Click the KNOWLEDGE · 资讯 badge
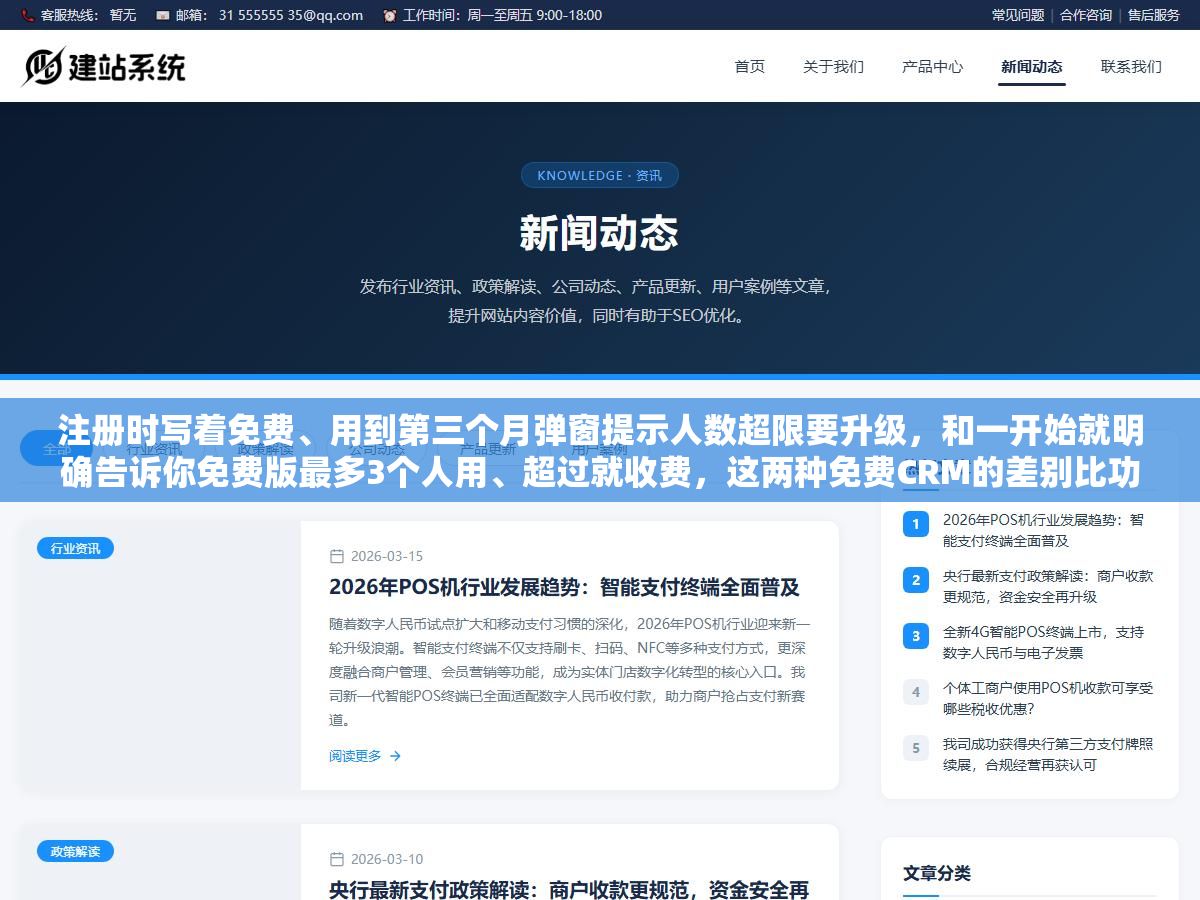Viewport: 1200px width, 900px height. pos(600,175)
